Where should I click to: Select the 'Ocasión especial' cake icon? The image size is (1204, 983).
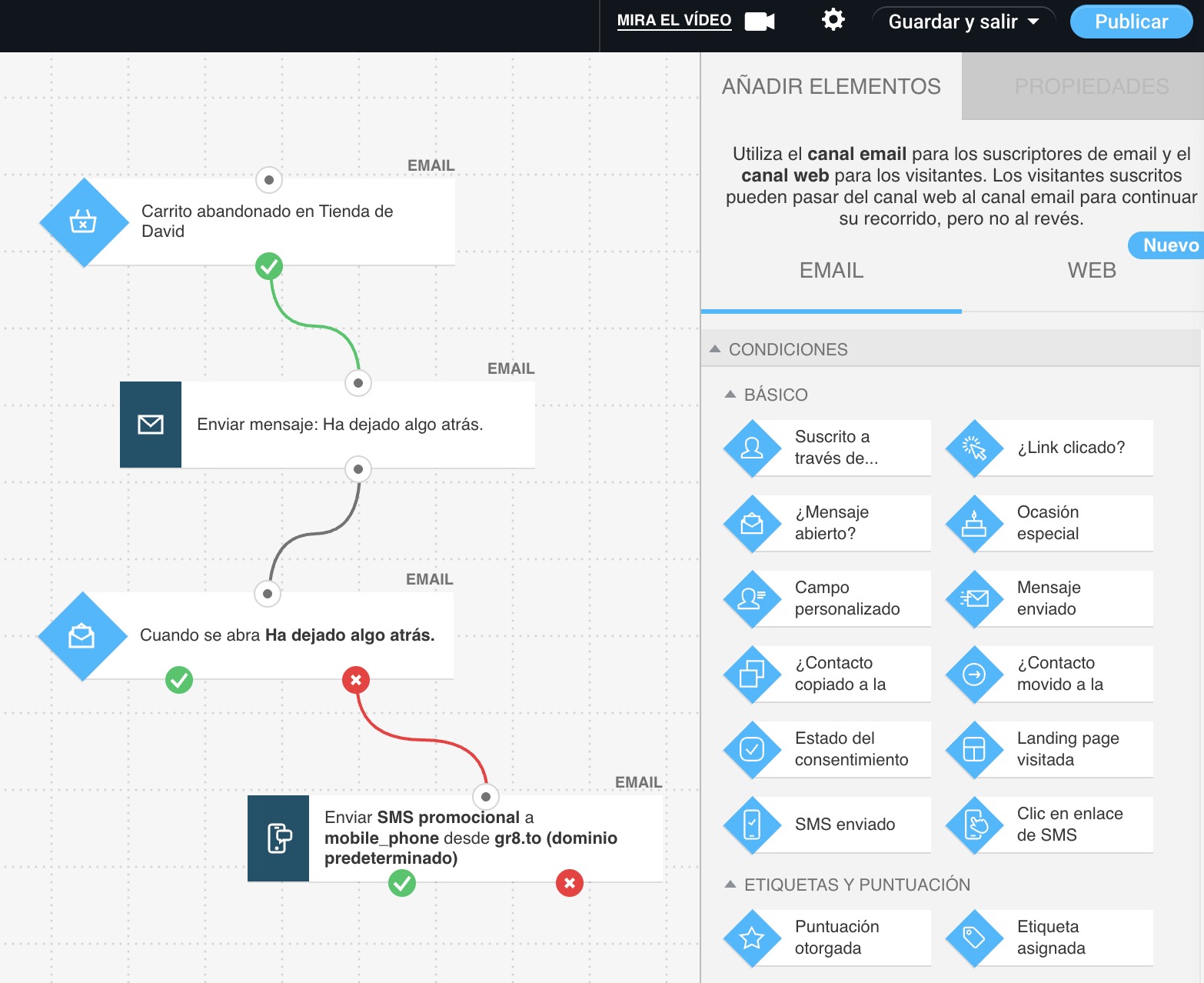(x=973, y=523)
